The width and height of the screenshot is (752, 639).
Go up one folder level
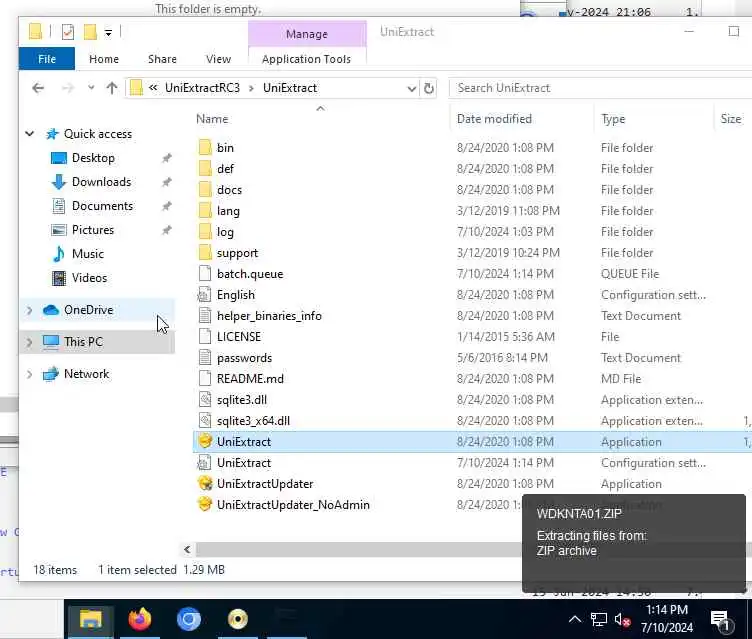(x=111, y=88)
